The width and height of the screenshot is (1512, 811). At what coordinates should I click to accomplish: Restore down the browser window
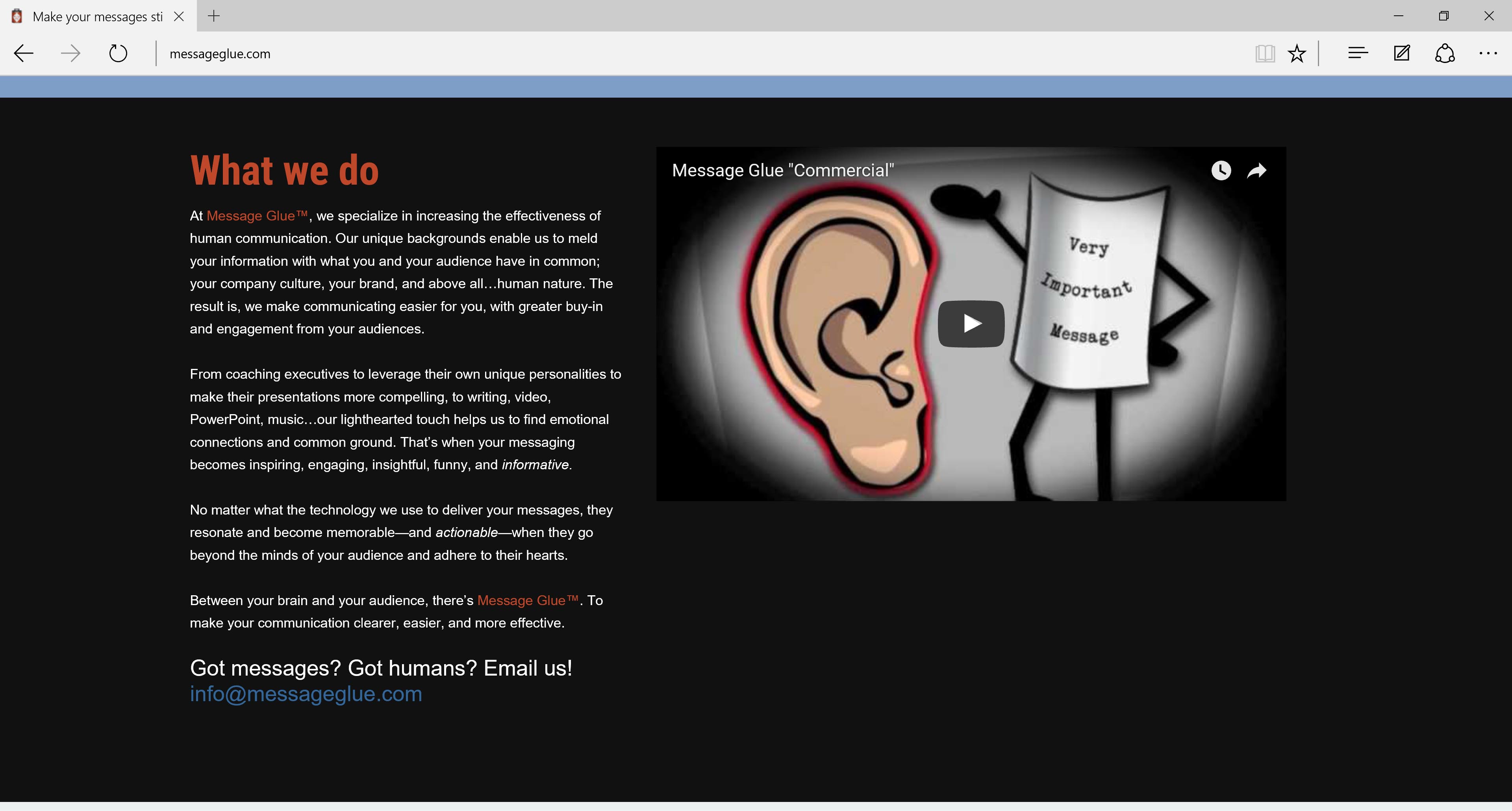1443,16
